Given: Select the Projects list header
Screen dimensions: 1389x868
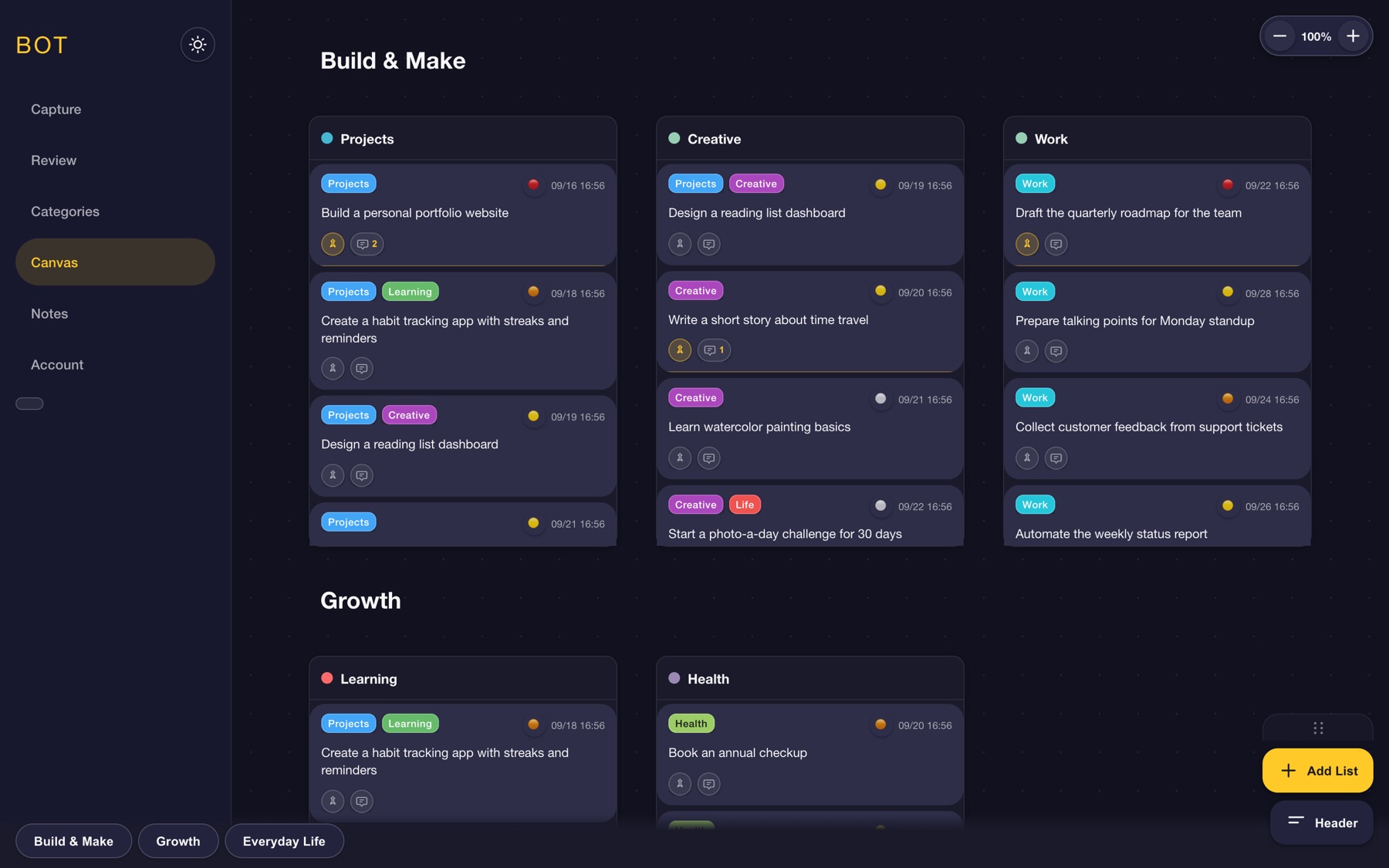Looking at the screenshot, I should point(463,139).
